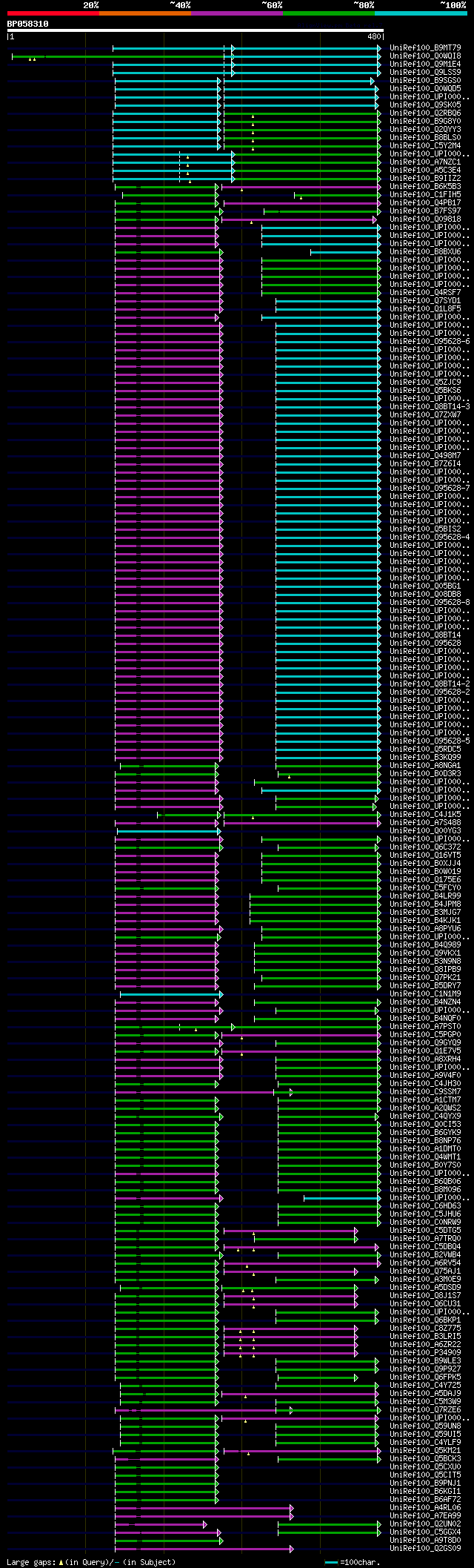Select the UniRef100_Q16VT5 row label

pyautogui.click(x=425, y=855)
